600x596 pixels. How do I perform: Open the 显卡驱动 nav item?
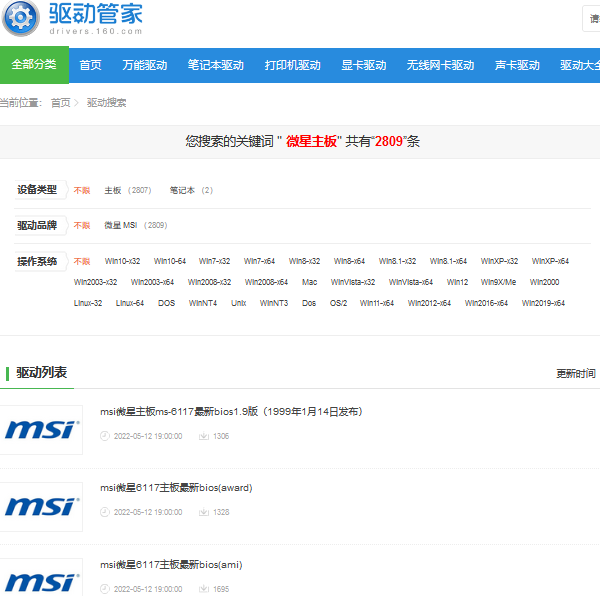coord(364,65)
